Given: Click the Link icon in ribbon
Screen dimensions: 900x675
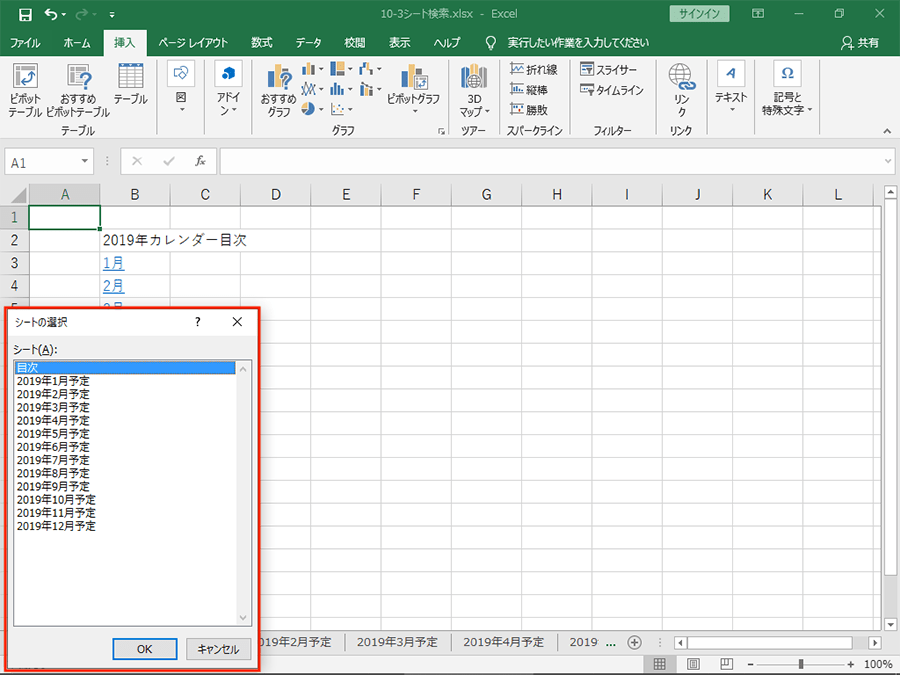Looking at the screenshot, I should click(681, 78).
